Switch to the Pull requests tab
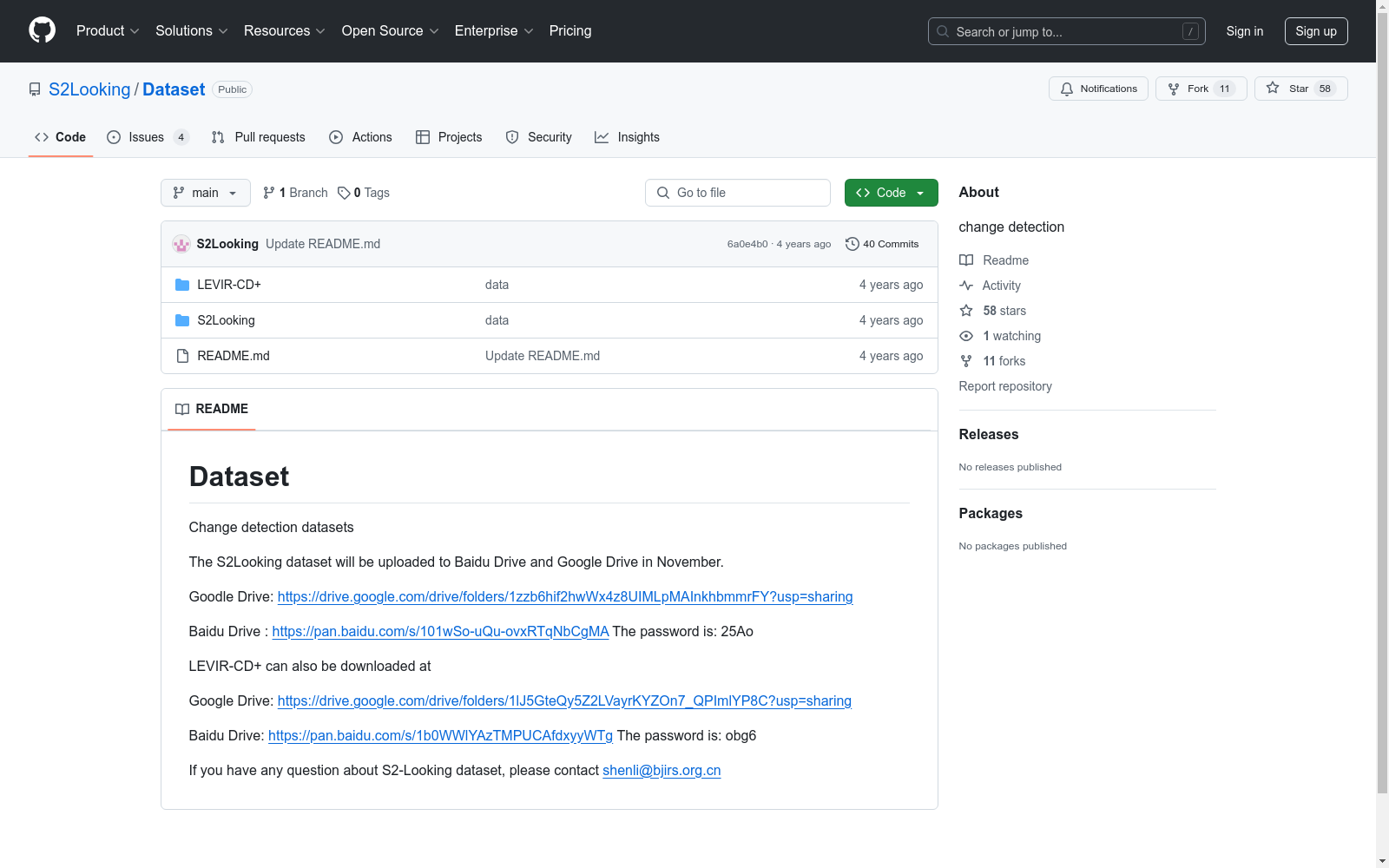The width and height of the screenshot is (1389, 868). tap(259, 137)
